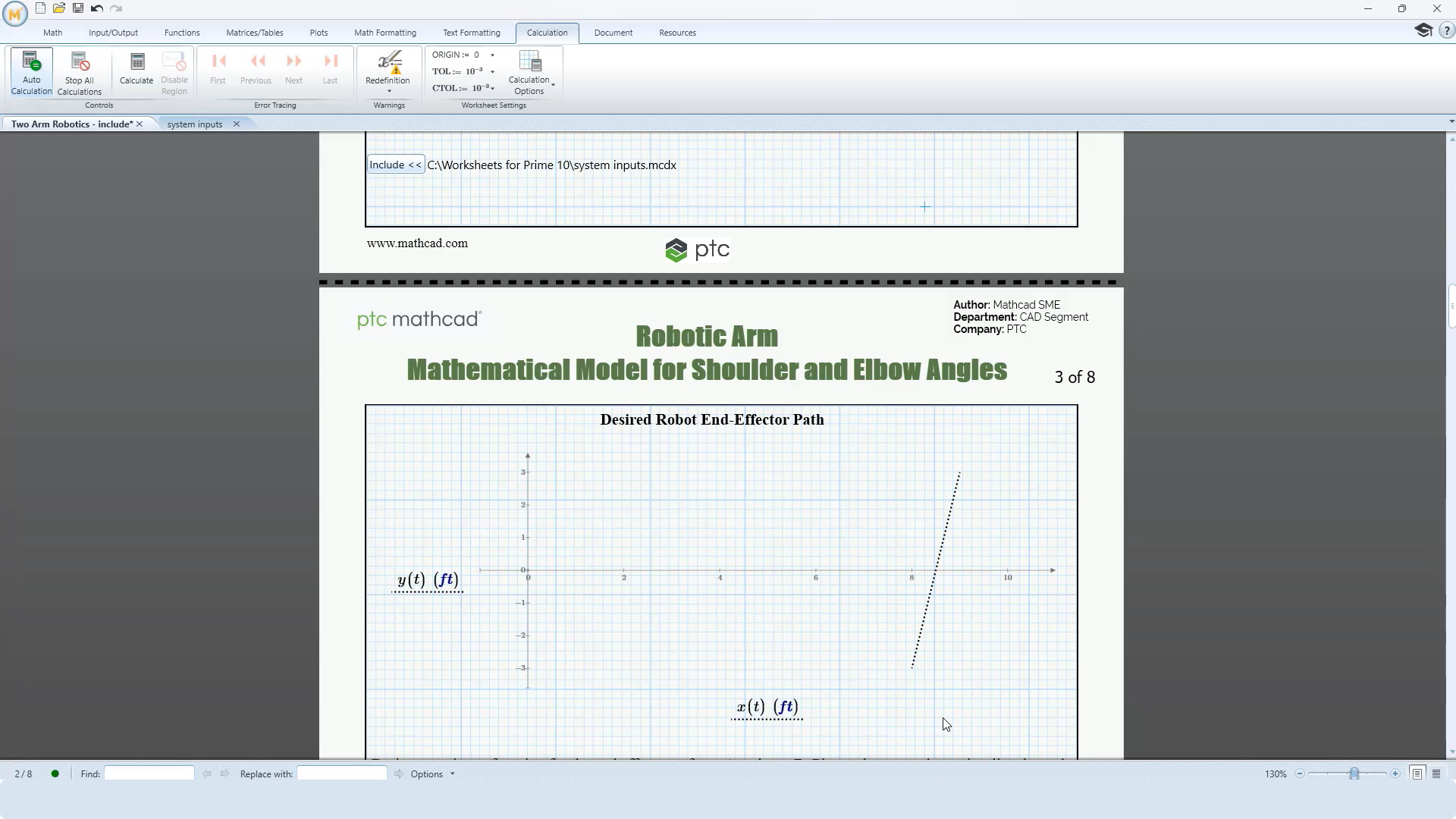The image size is (1456, 819).
Task: Click the Help question mark icon
Action: [x=1446, y=31]
